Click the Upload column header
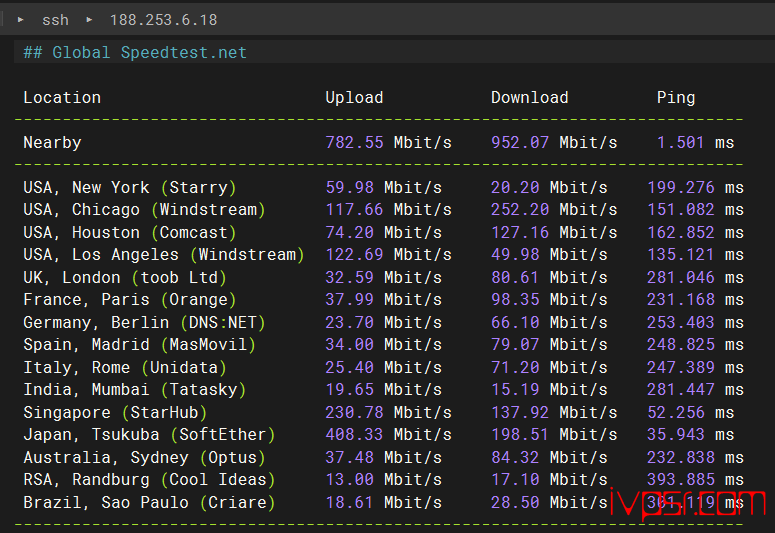Screen dimensions: 775x533 (354, 97)
